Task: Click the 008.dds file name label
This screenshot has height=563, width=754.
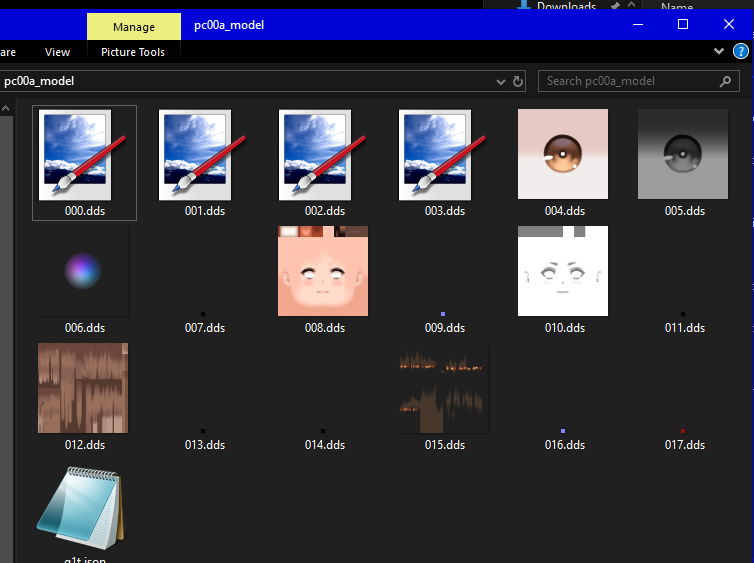Action: pos(325,328)
